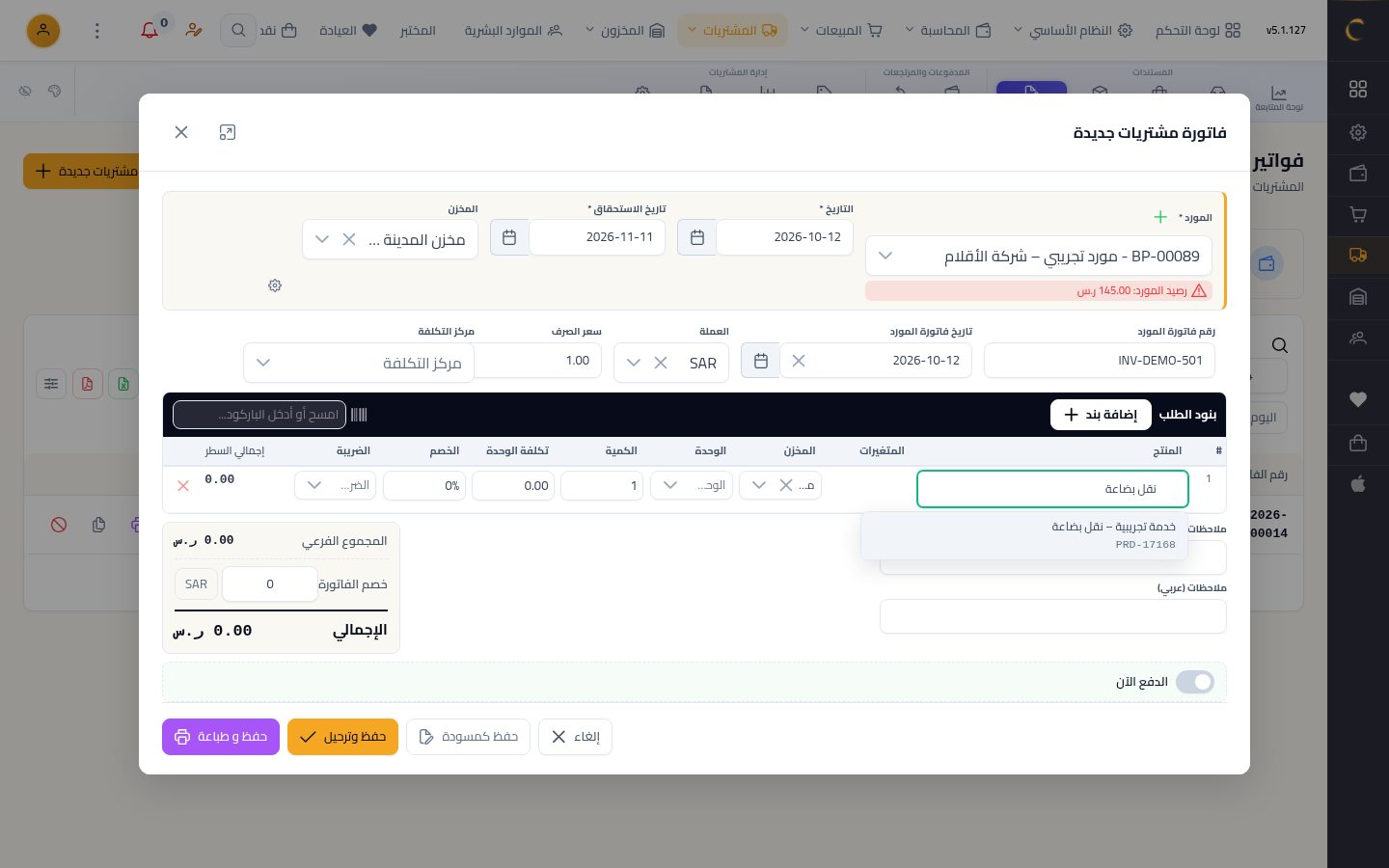Click the barcode scan input field
This screenshot has height=868, width=1389.
[x=259, y=415]
